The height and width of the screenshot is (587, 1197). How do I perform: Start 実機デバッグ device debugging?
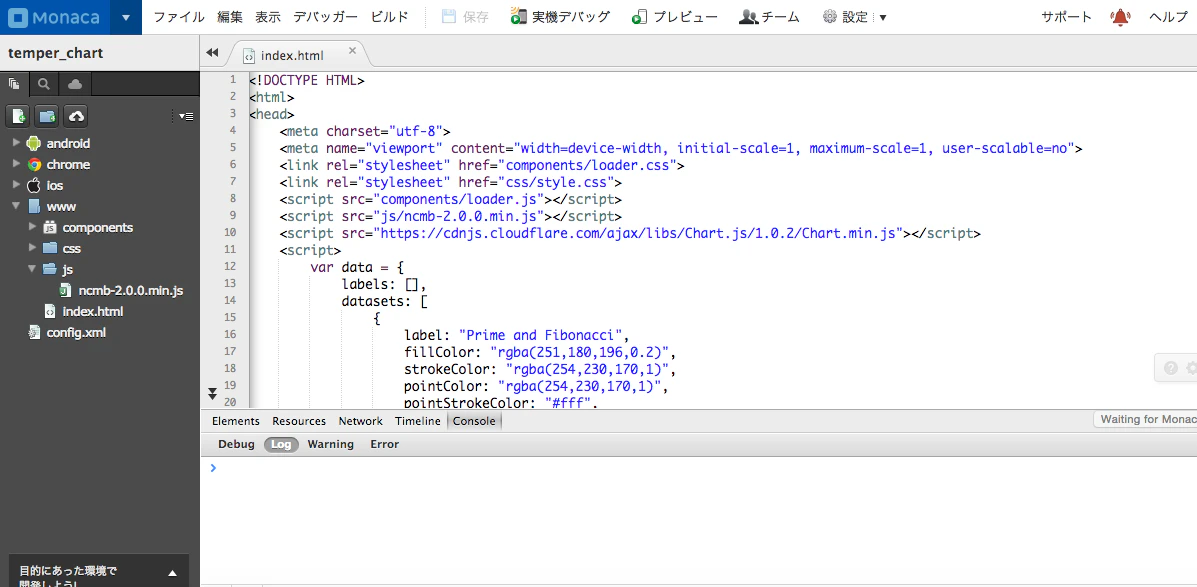point(560,17)
